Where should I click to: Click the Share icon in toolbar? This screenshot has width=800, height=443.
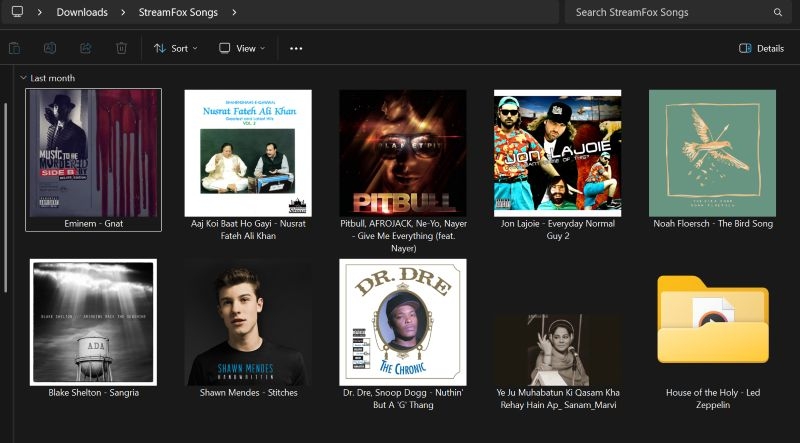[x=86, y=48]
